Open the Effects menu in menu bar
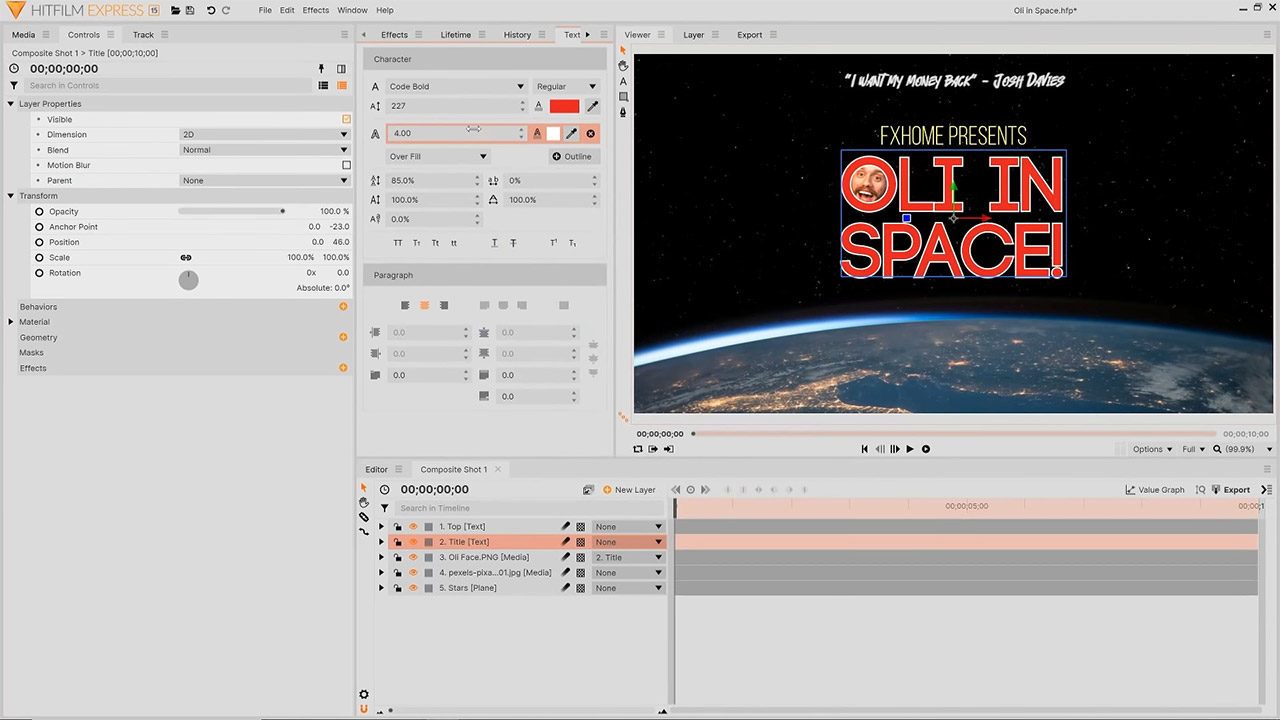Image resolution: width=1280 pixels, height=720 pixels. [315, 10]
